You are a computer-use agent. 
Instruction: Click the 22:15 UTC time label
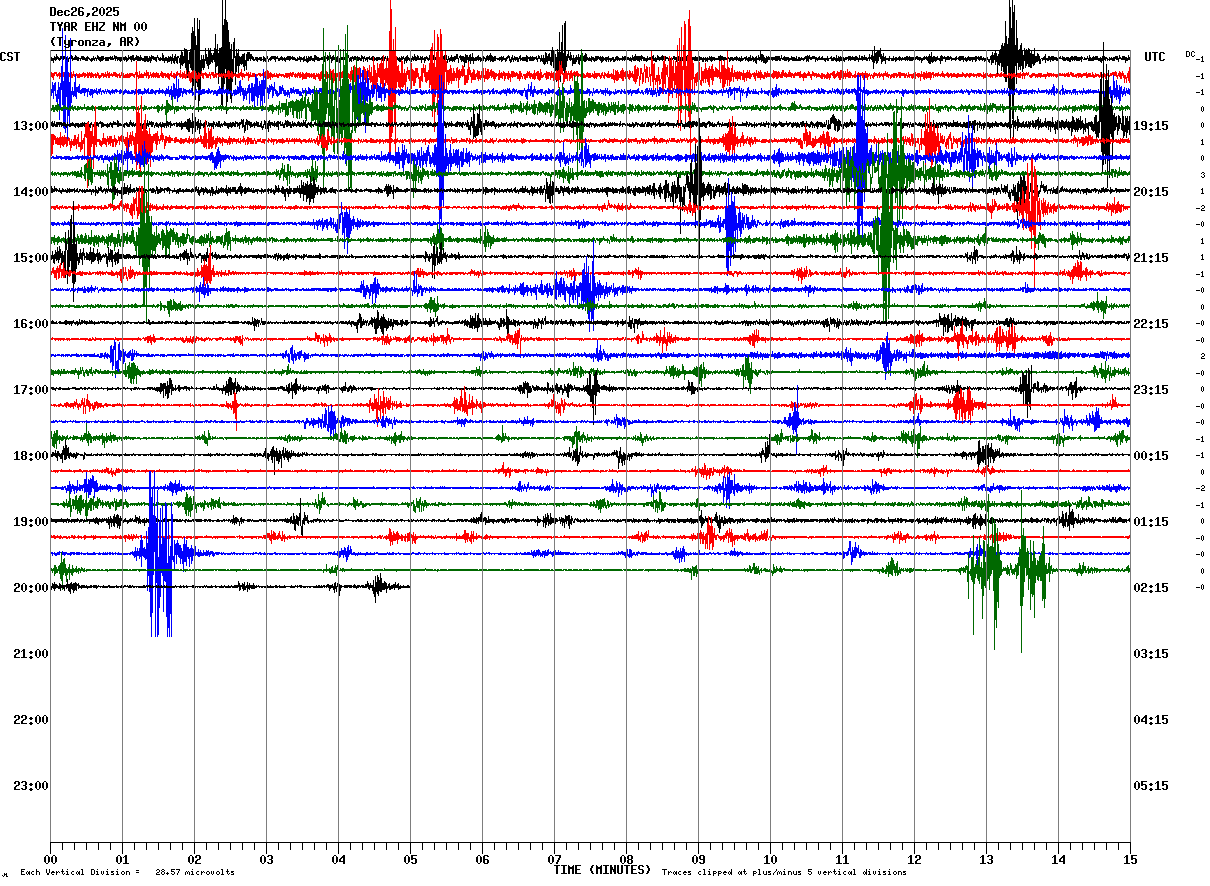(1151, 324)
